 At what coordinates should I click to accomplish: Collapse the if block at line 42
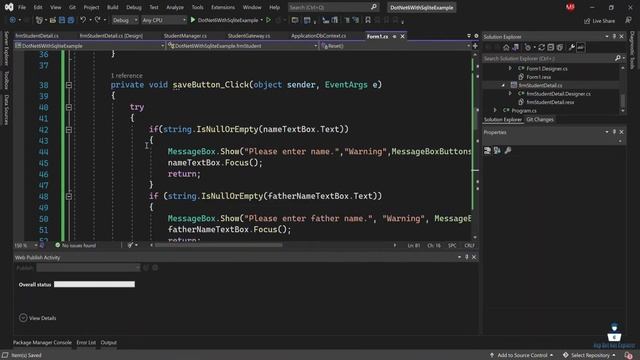pos(69,130)
